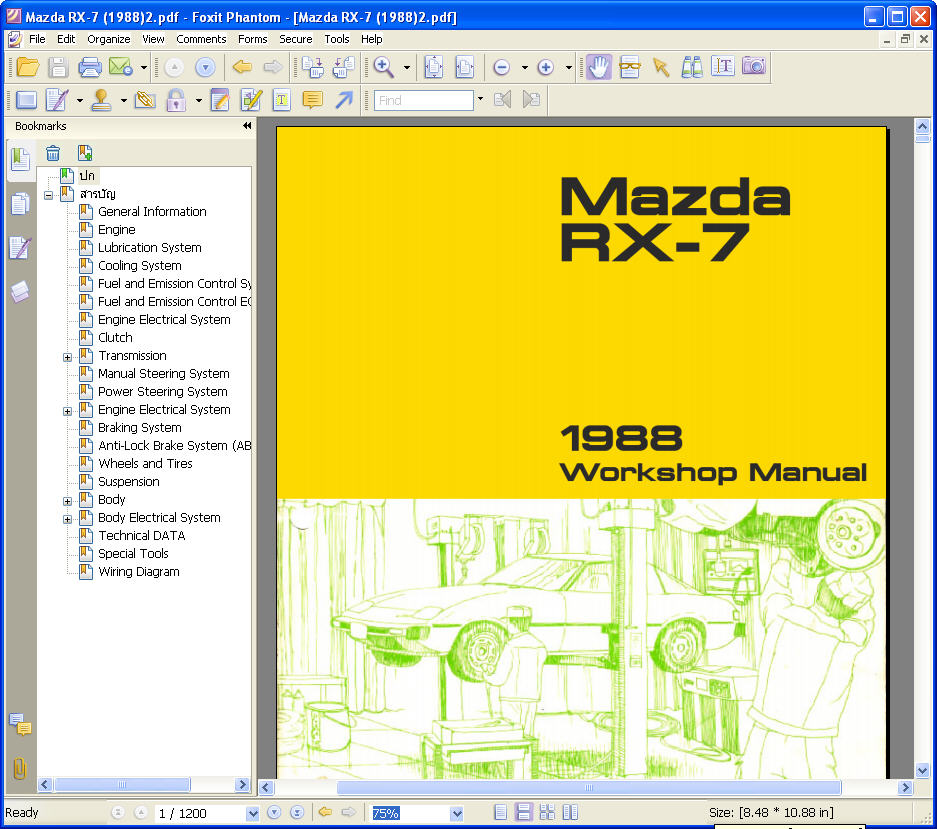Open the Layers panel in sidebar

pyautogui.click(x=20, y=292)
